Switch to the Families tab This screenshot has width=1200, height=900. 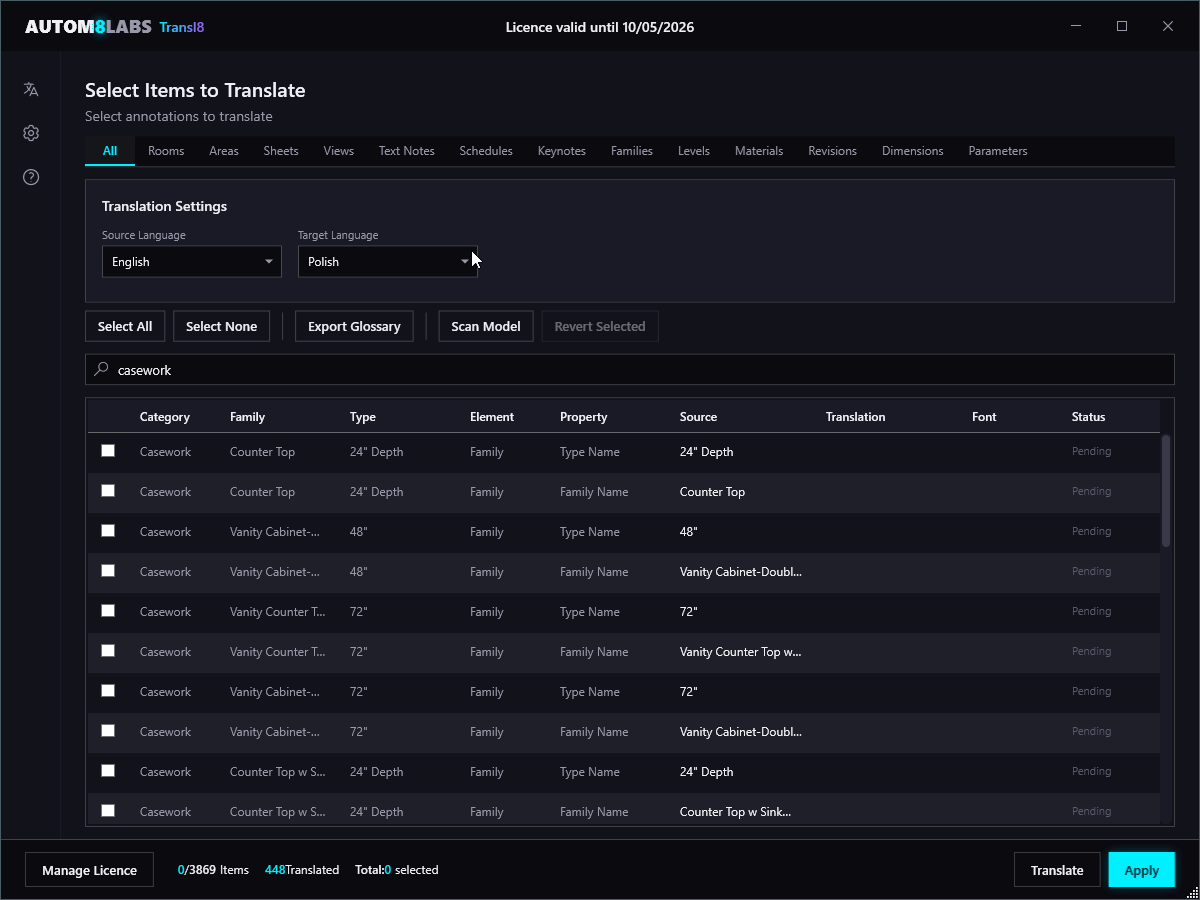pos(632,151)
